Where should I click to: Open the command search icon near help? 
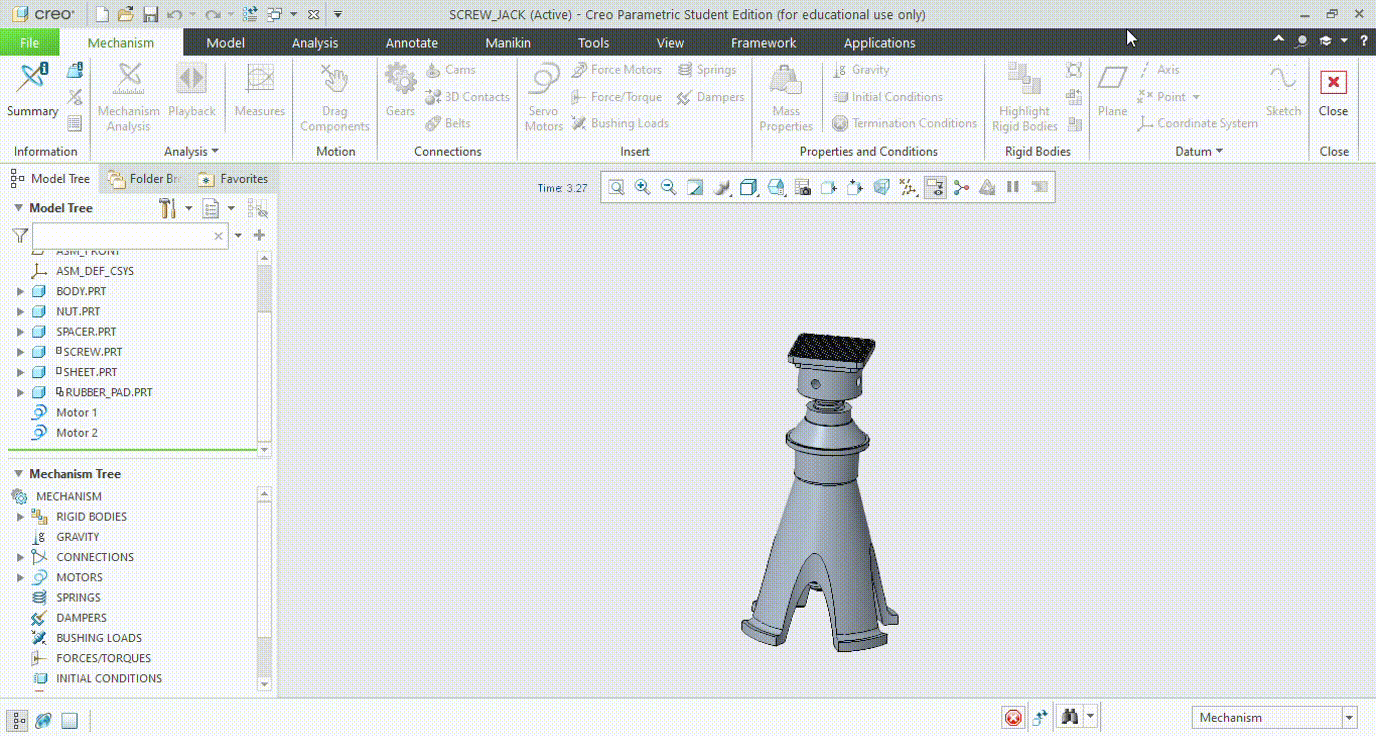pos(1301,41)
